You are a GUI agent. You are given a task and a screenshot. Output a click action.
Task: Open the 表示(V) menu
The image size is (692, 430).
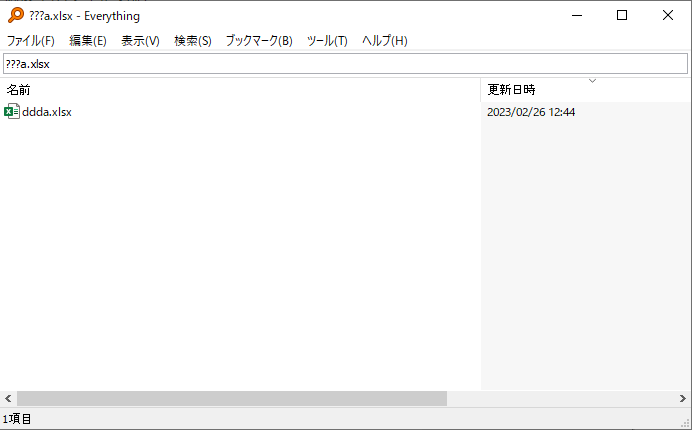(x=140, y=41)
